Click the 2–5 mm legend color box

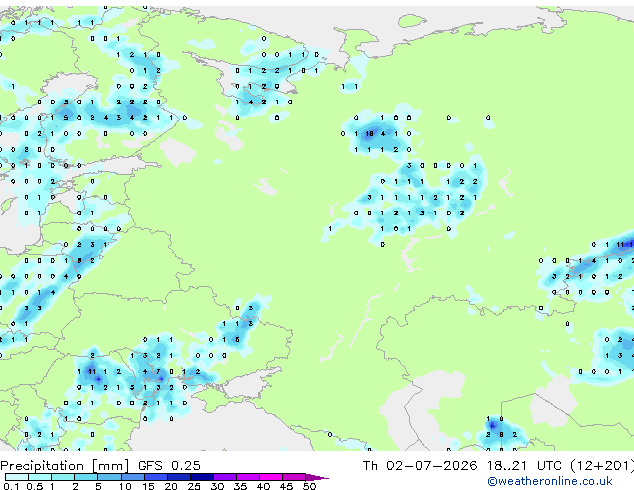coord(86,477)
